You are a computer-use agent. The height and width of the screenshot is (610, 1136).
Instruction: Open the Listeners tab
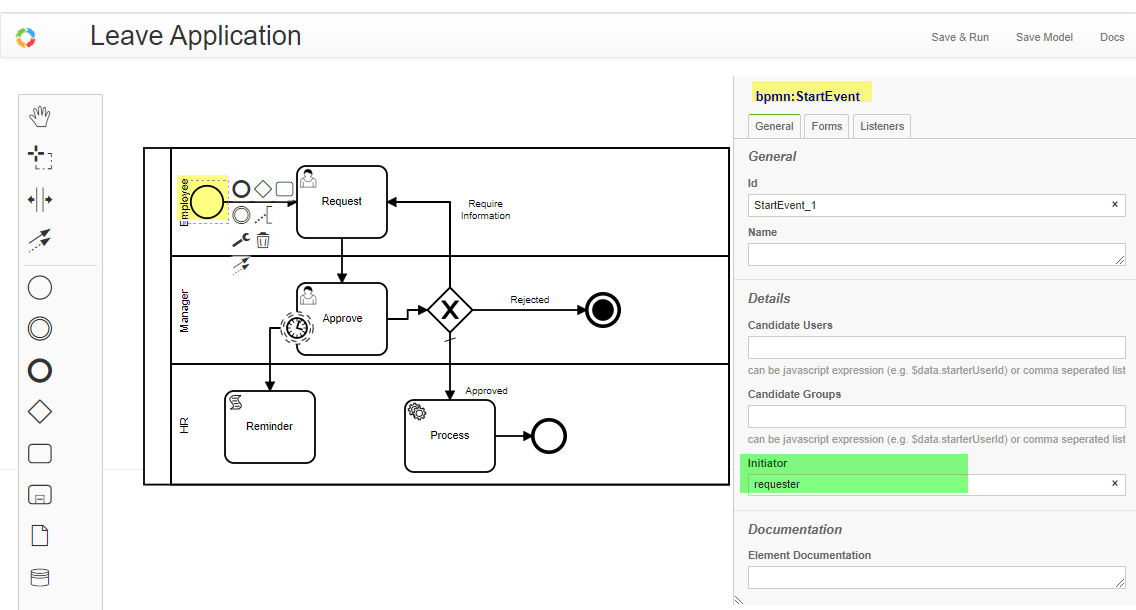(881, 126)
